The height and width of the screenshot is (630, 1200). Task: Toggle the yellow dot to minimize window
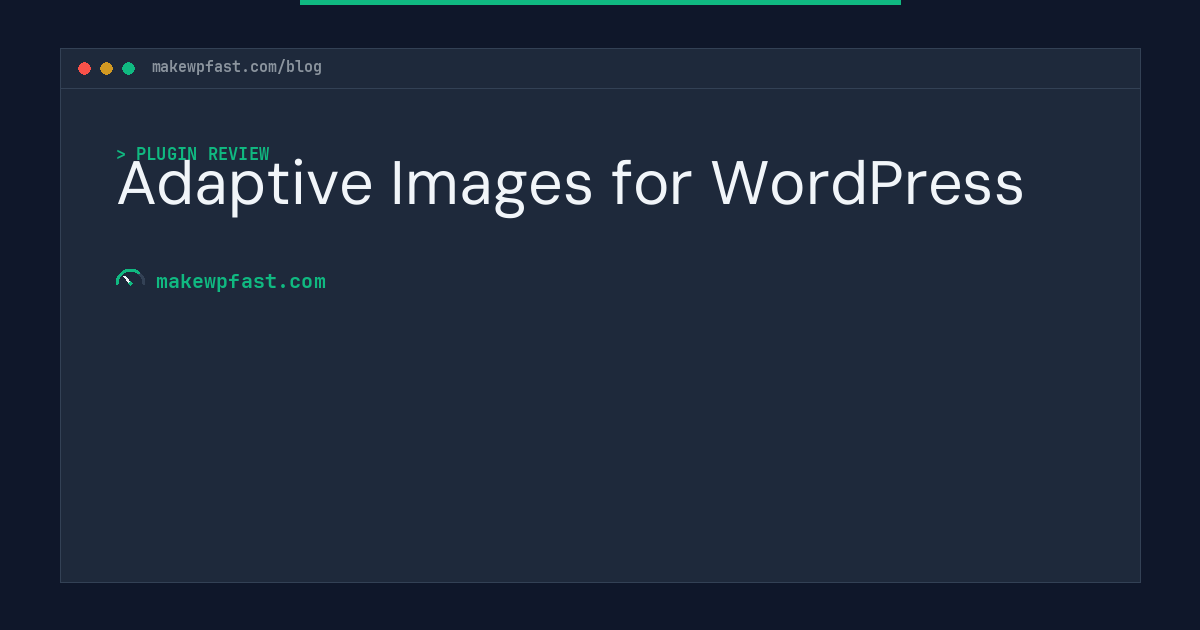tap(106, 68)
